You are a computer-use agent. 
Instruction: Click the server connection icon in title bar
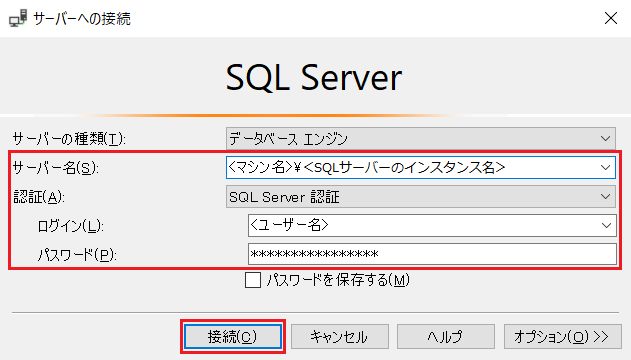[x=18, y=19]
